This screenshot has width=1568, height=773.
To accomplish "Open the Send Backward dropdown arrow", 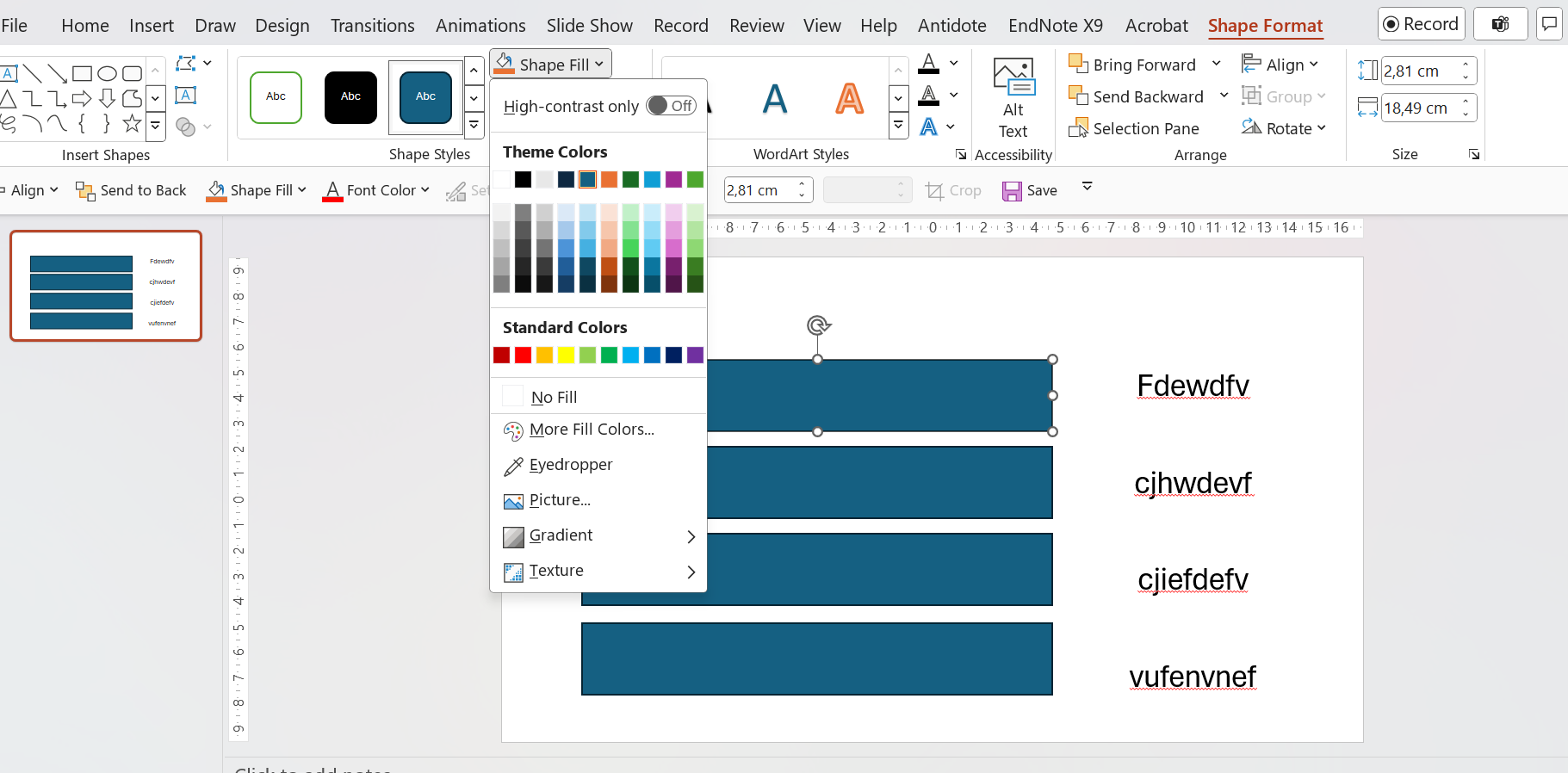I will [x=1224, y=96].
